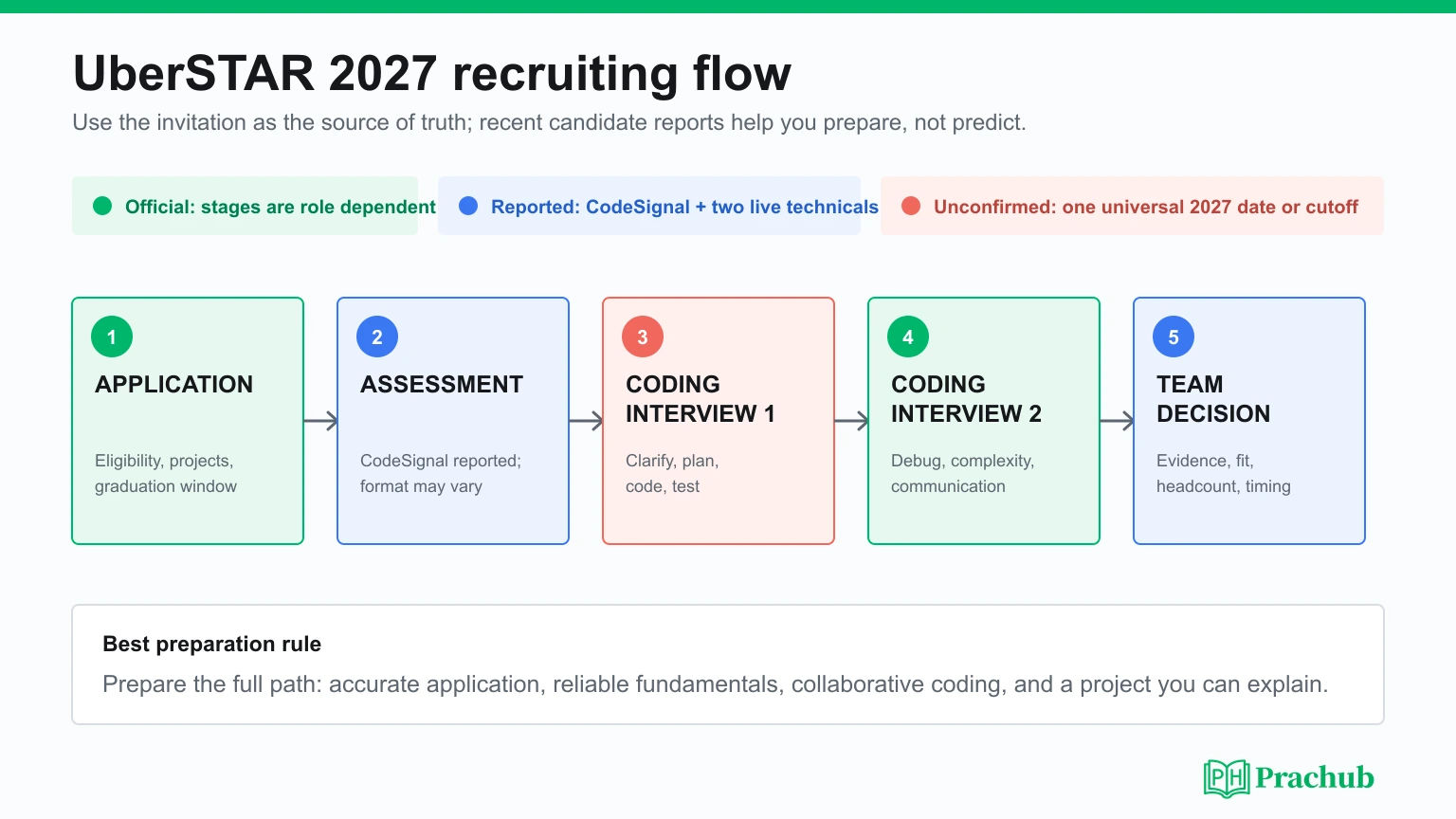Click 'Reported: CodeSignal + two live technicals' text

click(x=684, y=207)
